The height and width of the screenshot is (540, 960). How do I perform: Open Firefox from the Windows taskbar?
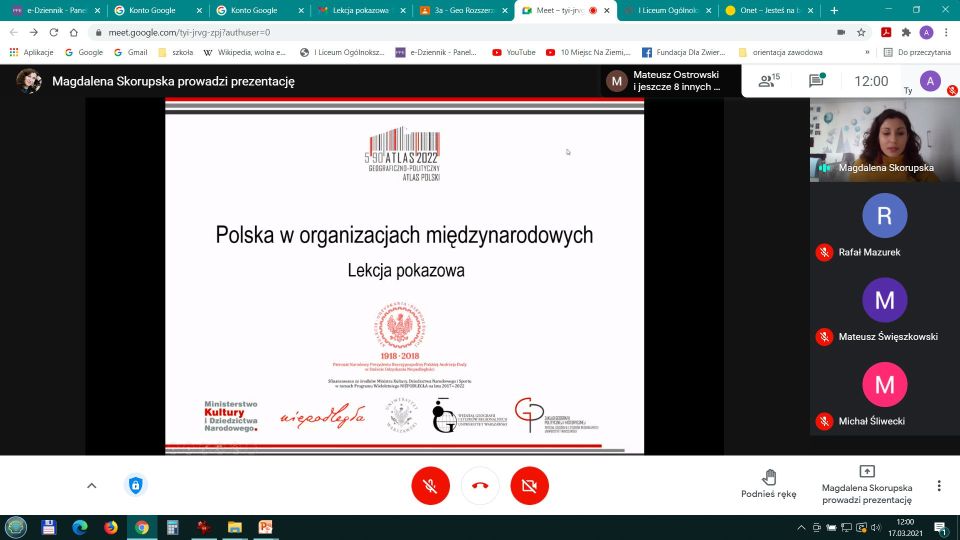(110, 527)
